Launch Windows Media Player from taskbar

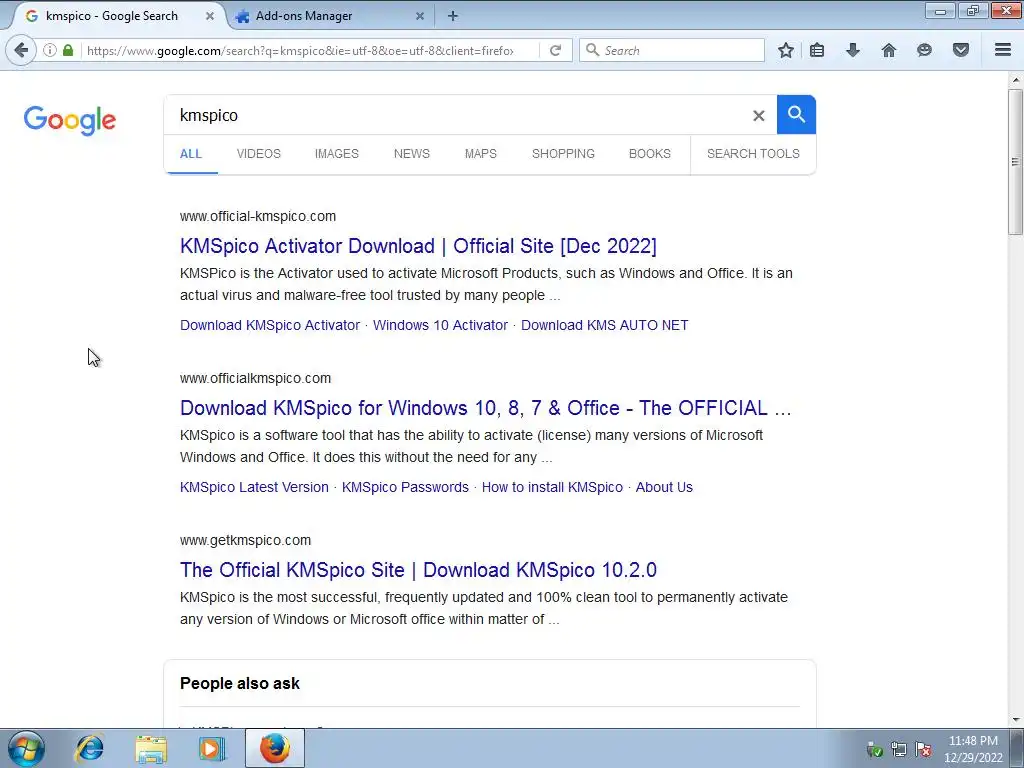click(212, 748)
